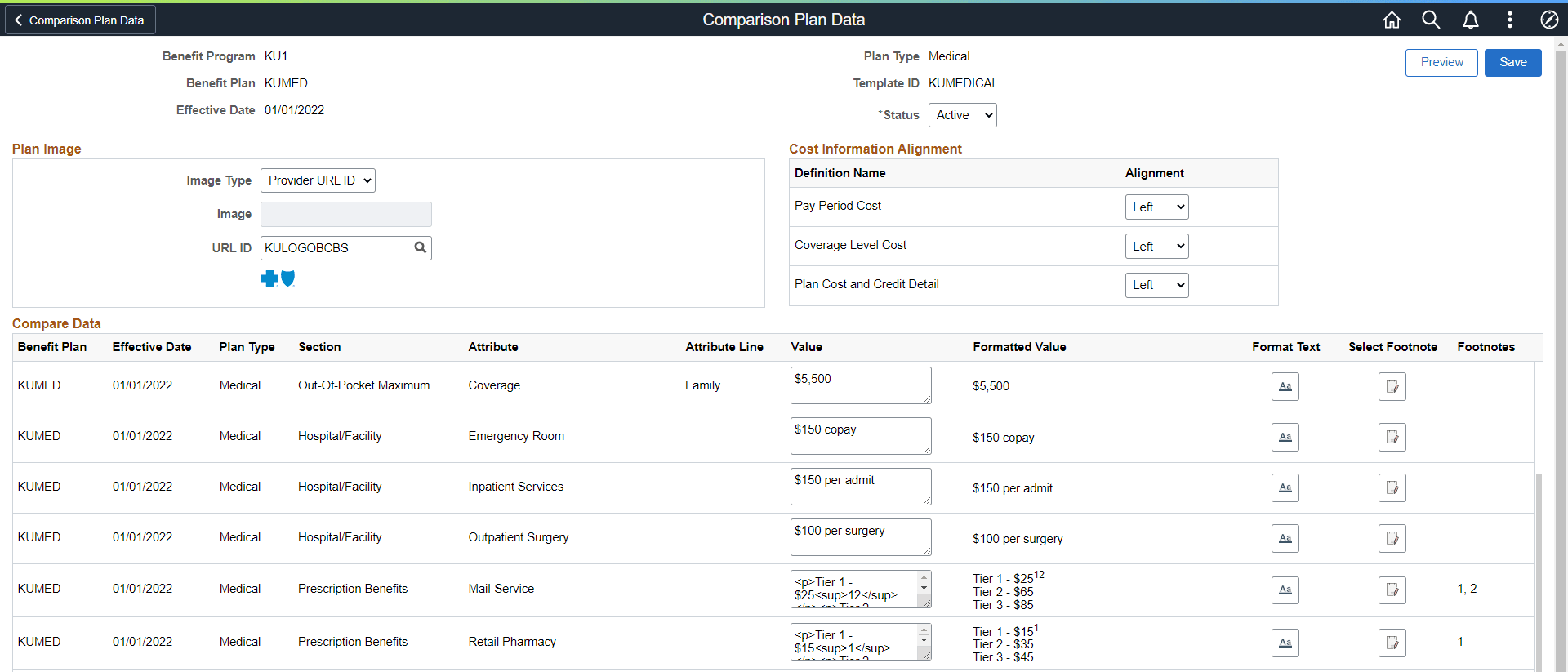Click the 'Retail Pharmacy' attribute cell
The height and width of the screenshot is (672, 1568).
coord(512,642)
